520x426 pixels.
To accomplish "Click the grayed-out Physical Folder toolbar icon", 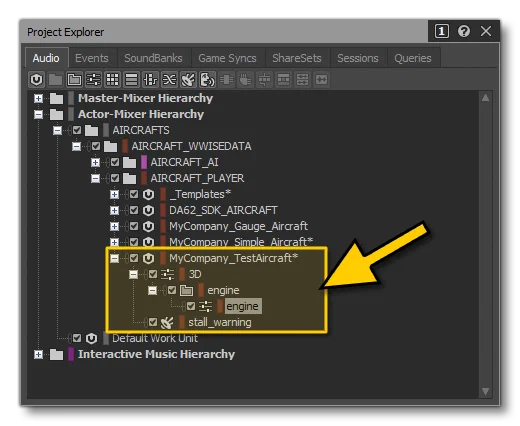I will [55, 80].
